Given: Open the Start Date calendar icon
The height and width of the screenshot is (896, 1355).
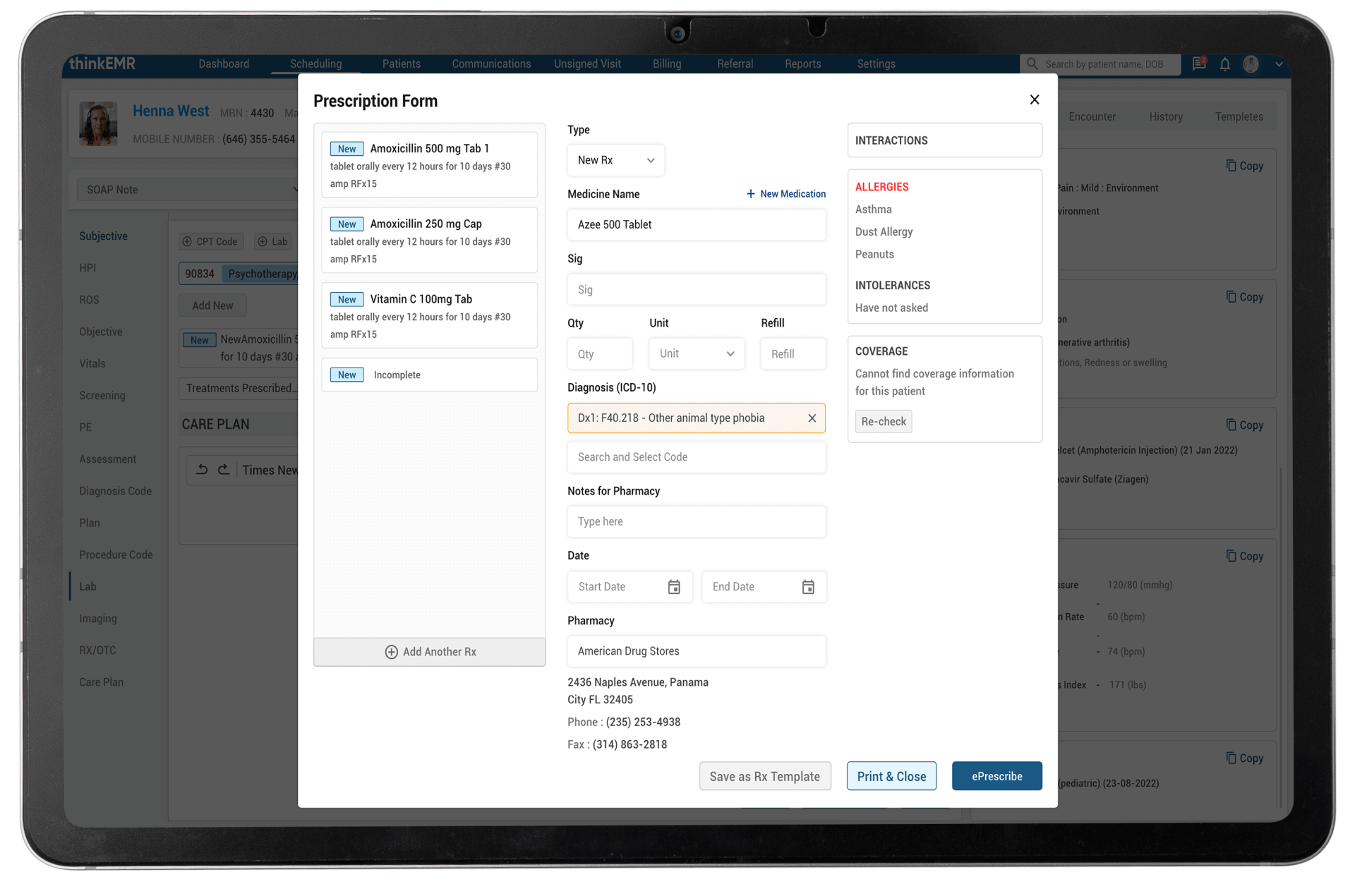Looking at the screenshot, I should [674, 586].
